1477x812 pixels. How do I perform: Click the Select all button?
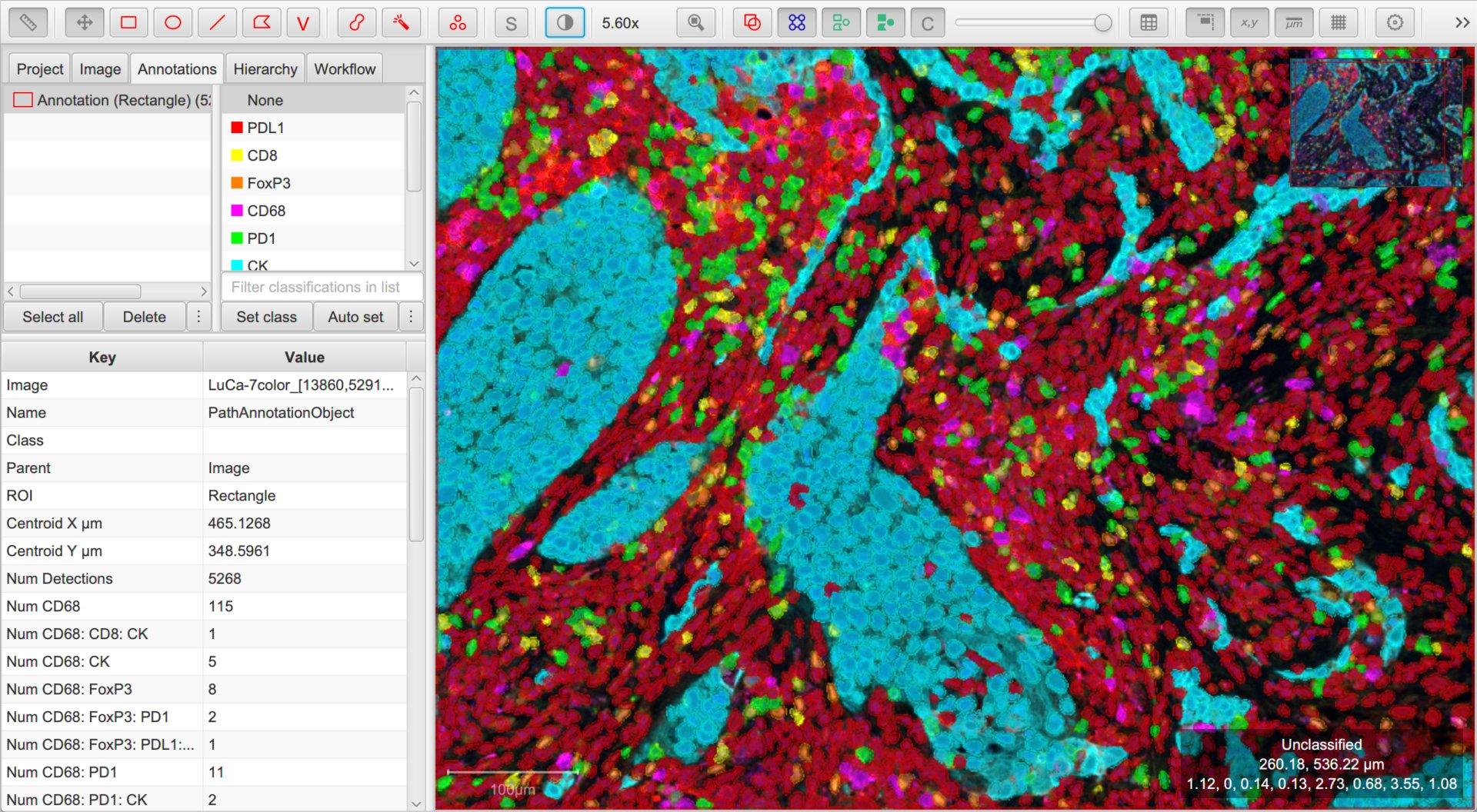53,317
